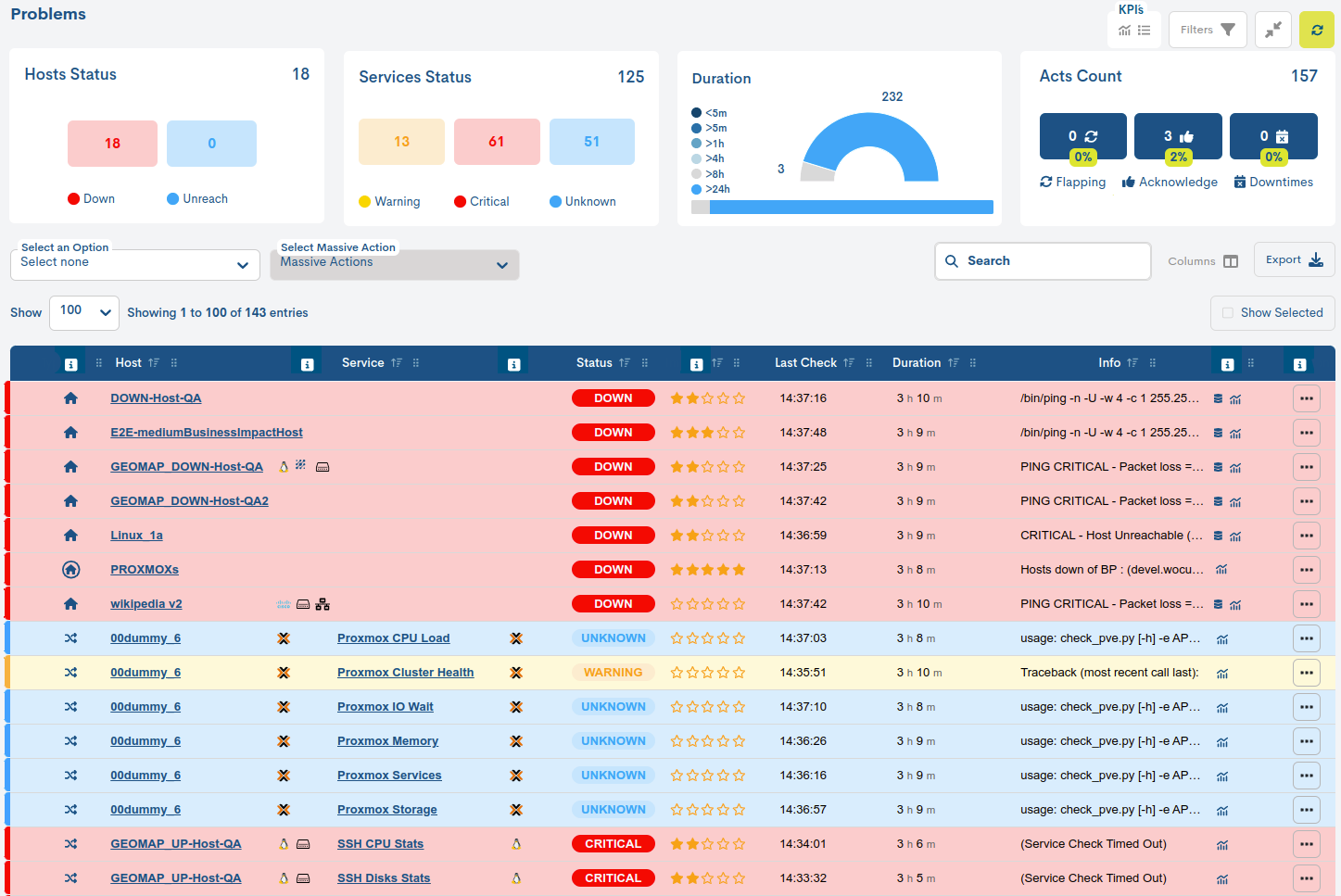Sort the table by Duration column header
The height and width of the screenshot is (896, 1341).
tap(916, 363)
